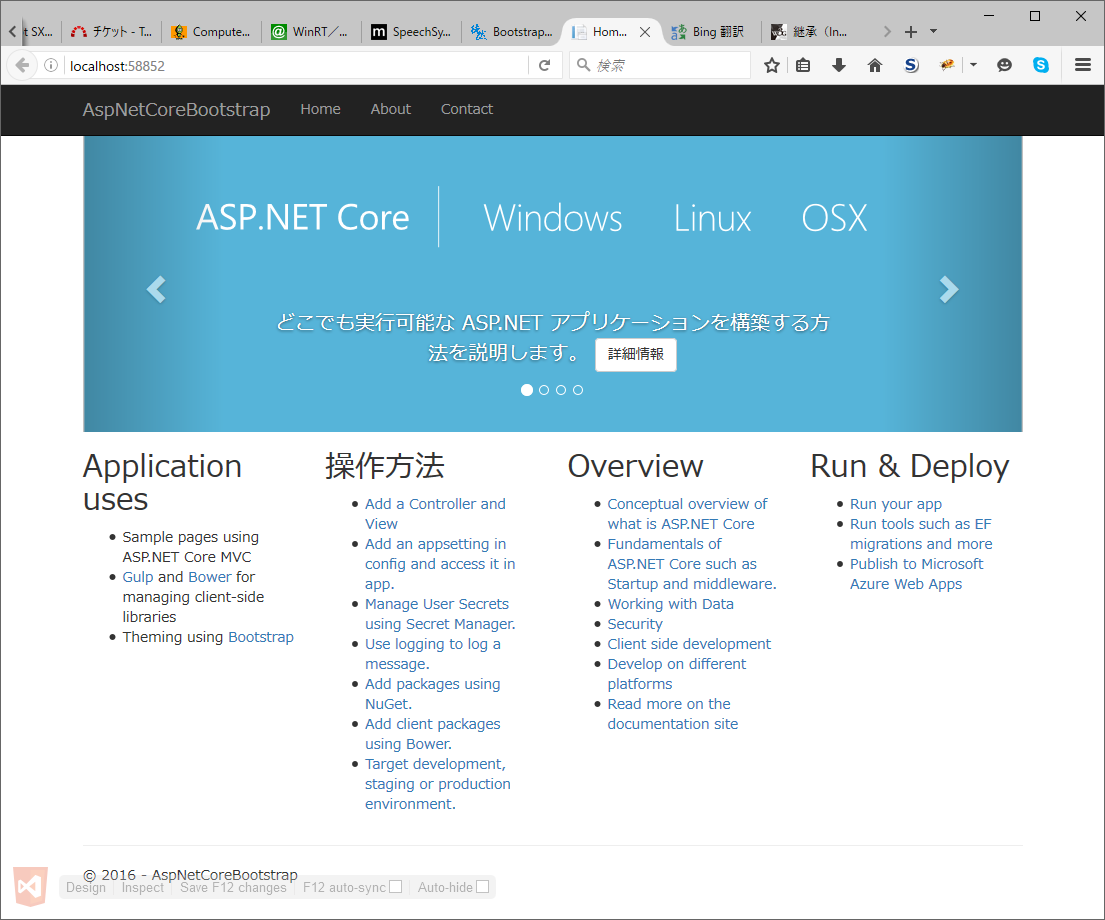Close the active Hom... tab
The width and height of the screenshot is (1105, 920).
[x=645, y=32]
